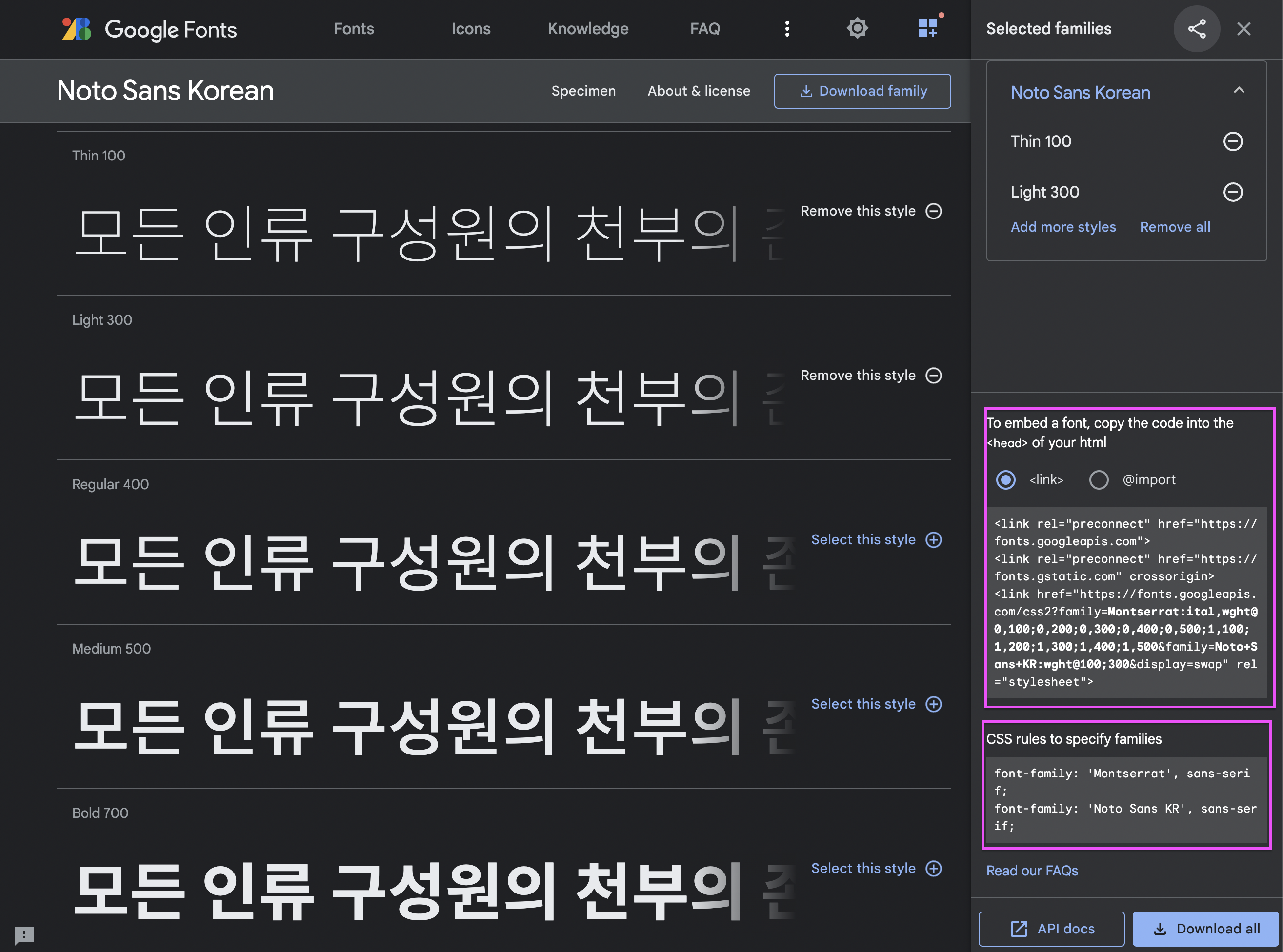Collapse the Noto Sans Korean family chevron

[1238, 91]
